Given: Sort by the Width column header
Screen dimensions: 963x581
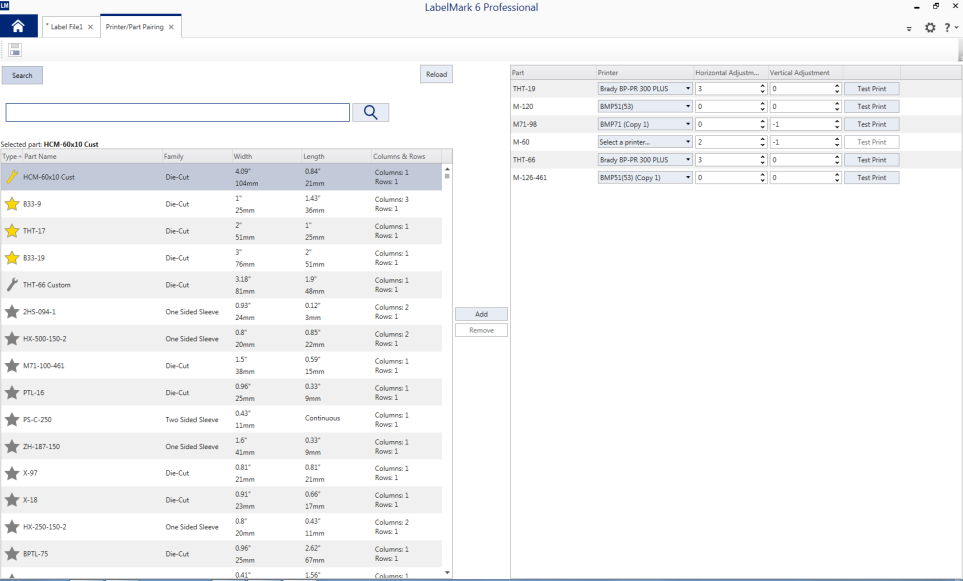Looking at the screenshot, I should (x=267, y=156).
